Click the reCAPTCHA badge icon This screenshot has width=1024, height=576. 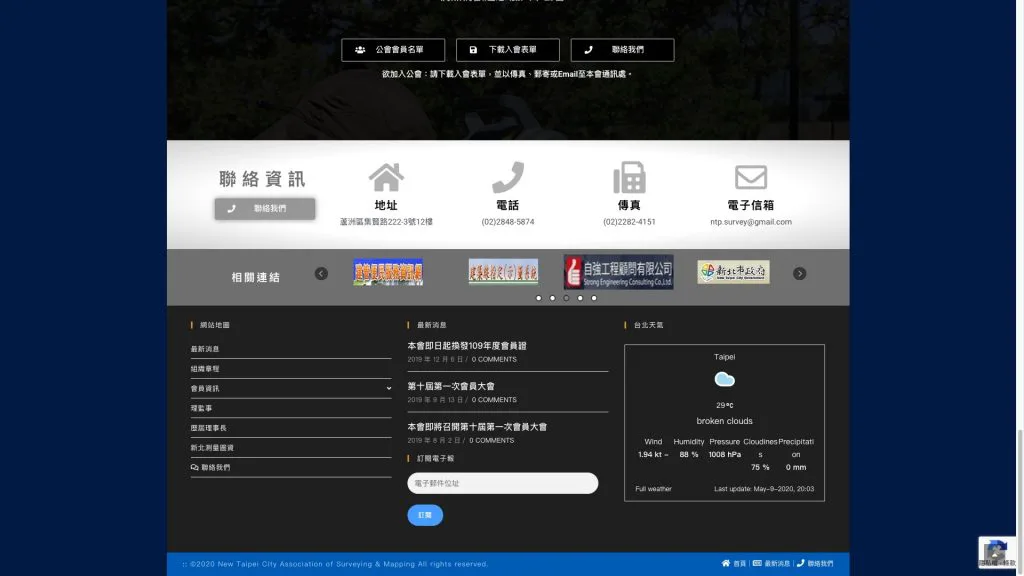[996, 552]
